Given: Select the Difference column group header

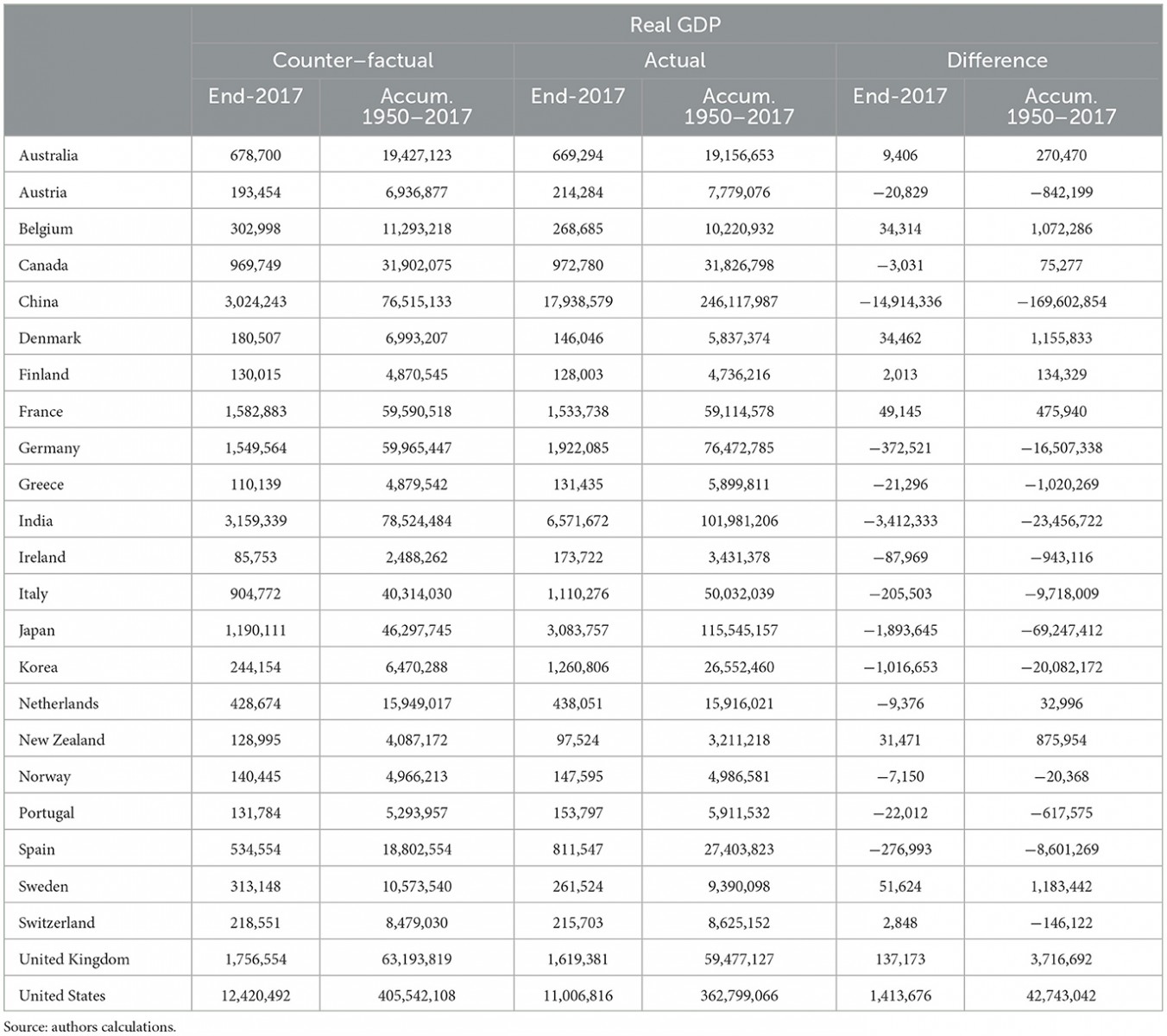Looking at the screenshot, I should (997, 60).
